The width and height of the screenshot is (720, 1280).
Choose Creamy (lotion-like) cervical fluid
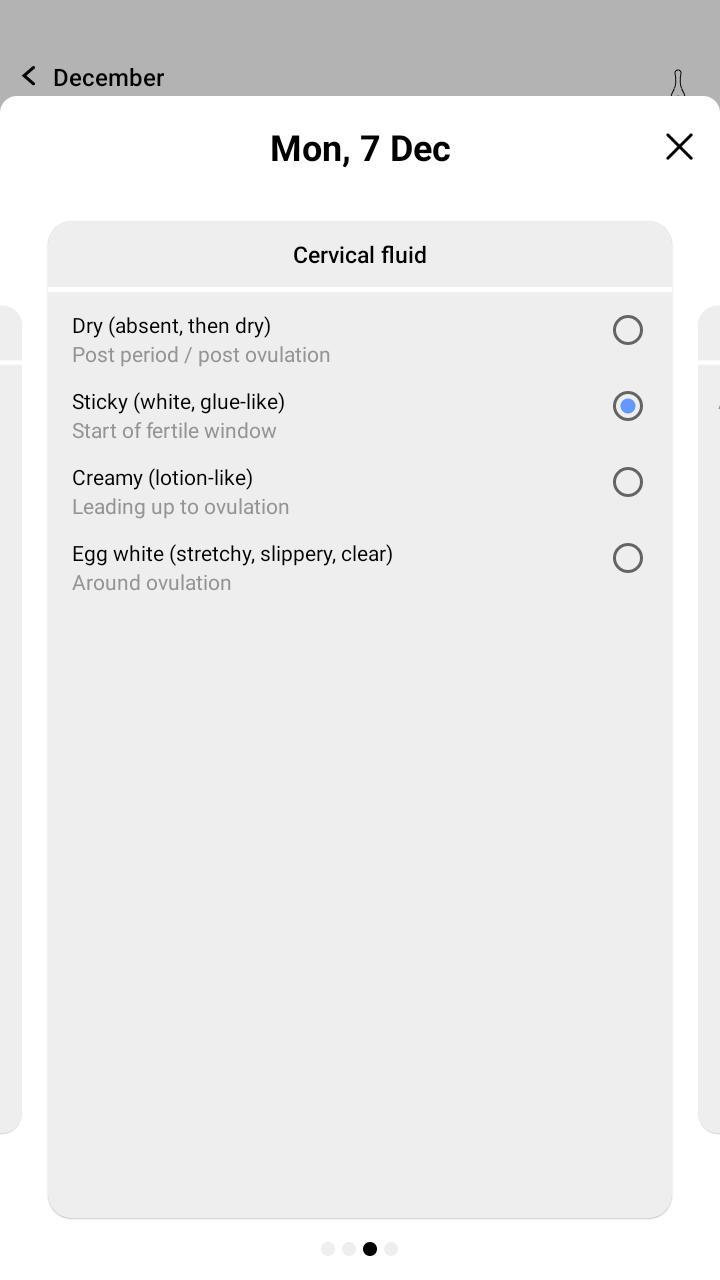pos(627,482)
